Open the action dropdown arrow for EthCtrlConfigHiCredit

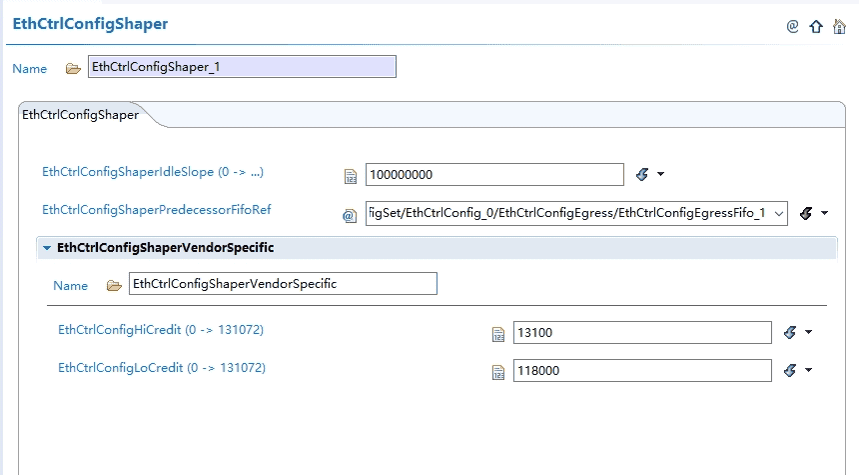coord(809,333)
